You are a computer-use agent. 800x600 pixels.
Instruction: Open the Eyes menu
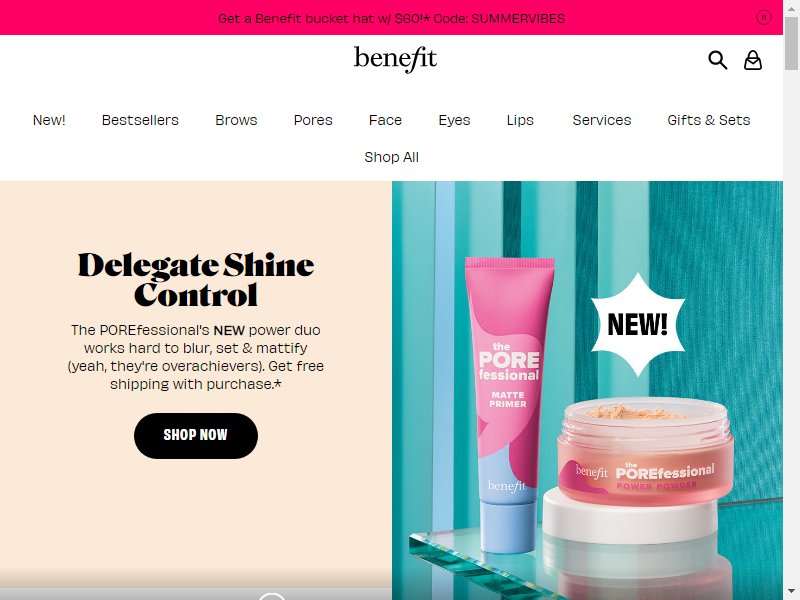(454, 120)
